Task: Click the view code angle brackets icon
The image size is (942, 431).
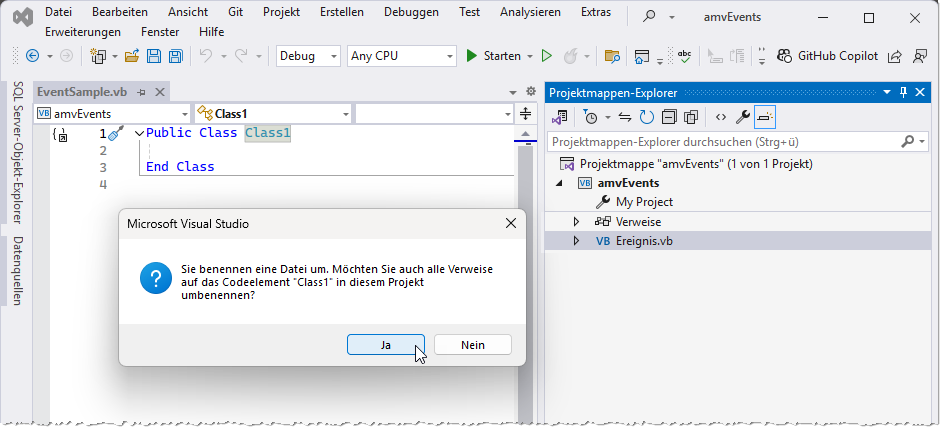Action: (x=721, y=117)
